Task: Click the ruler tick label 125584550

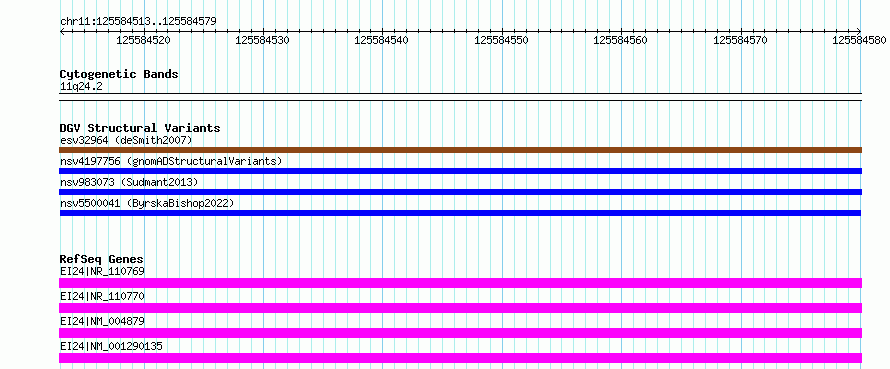Action: click(x=502, y=40)
